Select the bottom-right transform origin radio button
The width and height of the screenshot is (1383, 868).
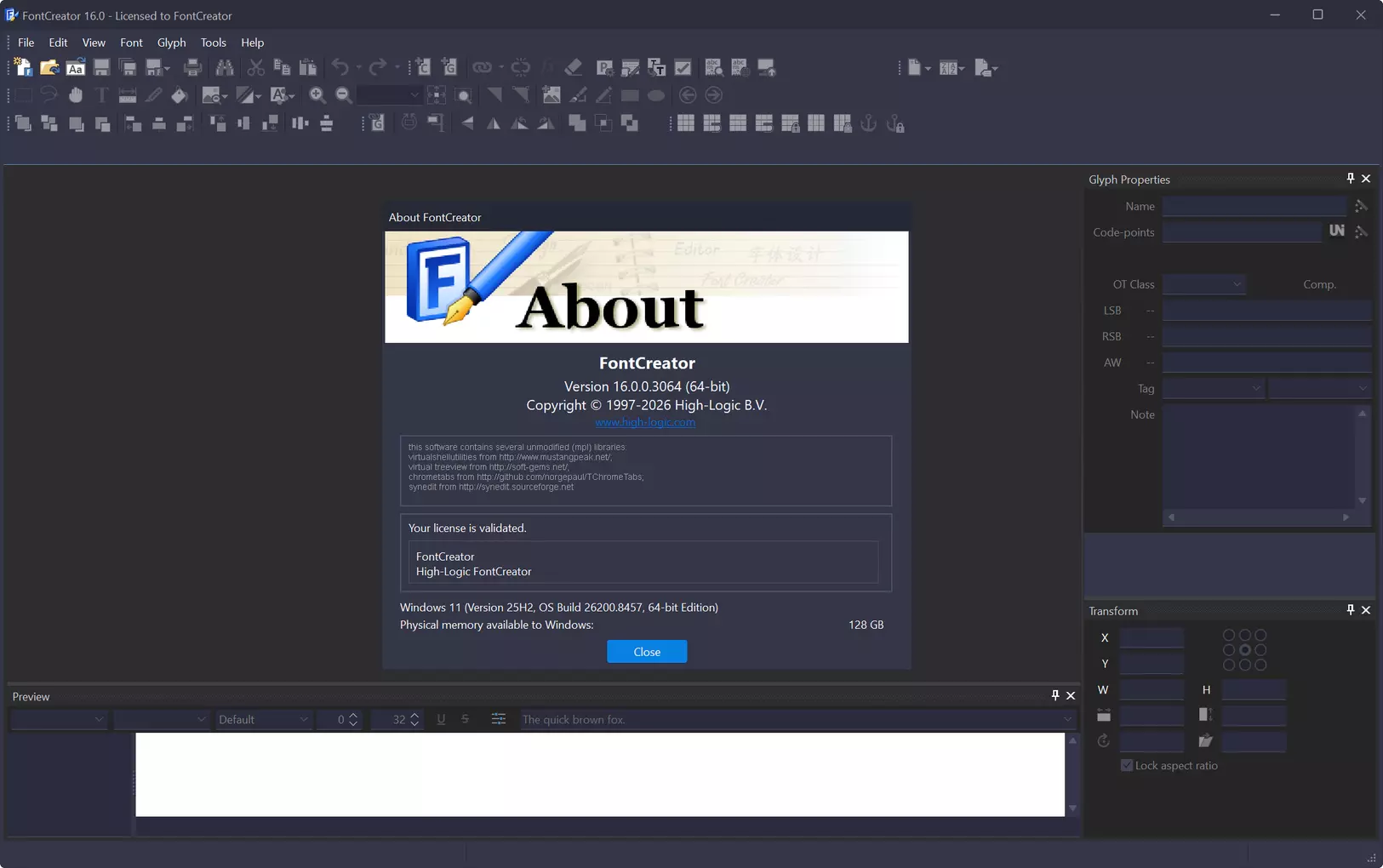(1260, 665)
